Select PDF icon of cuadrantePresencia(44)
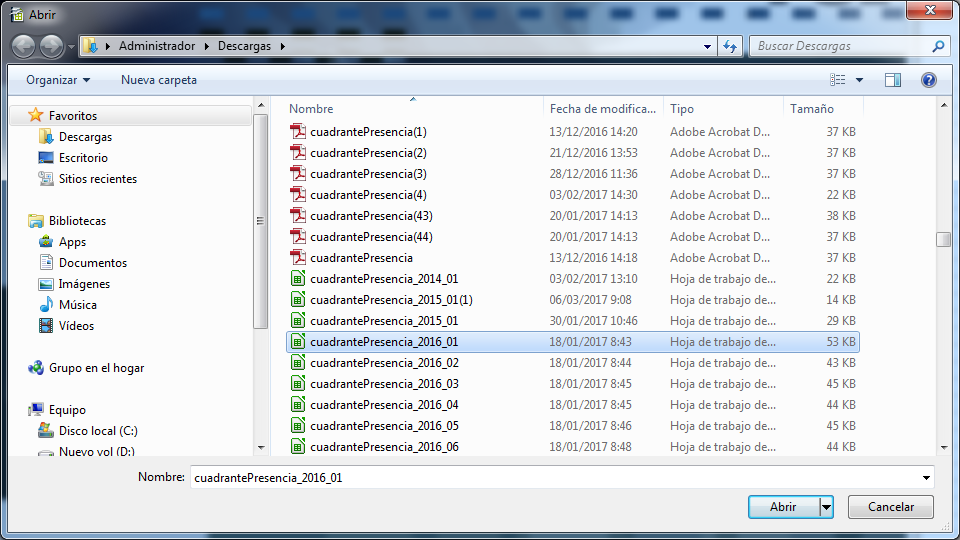Screen dimensions: 960x540 point(298,236)
